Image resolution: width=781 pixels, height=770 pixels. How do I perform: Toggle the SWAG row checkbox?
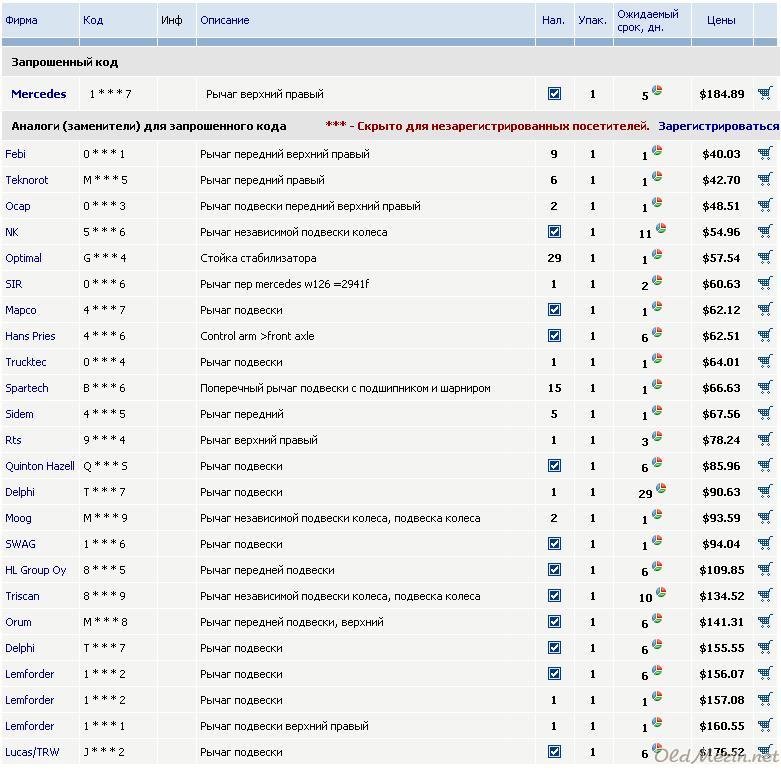click(554, 543)
